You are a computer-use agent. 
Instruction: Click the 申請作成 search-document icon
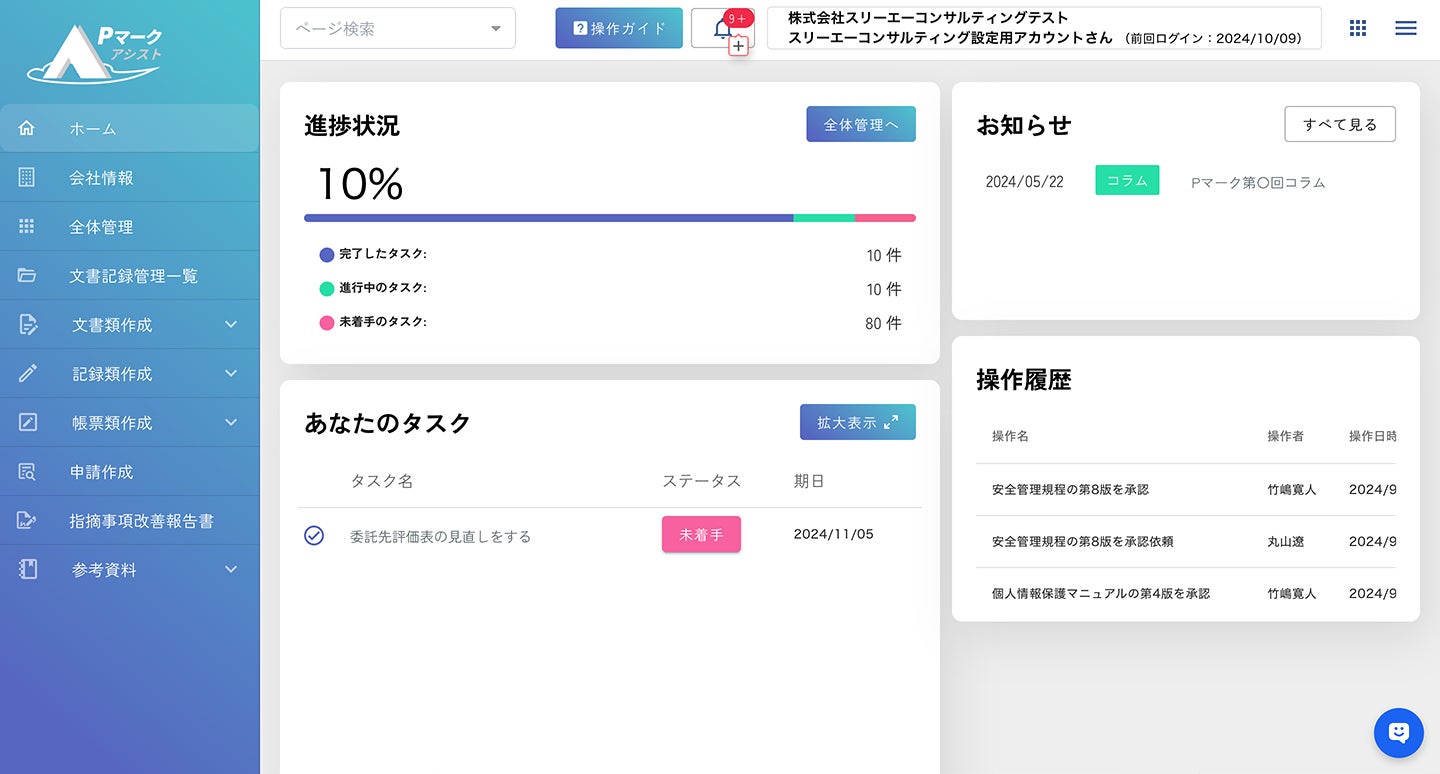pyautogui.click(x=27, y=472)
